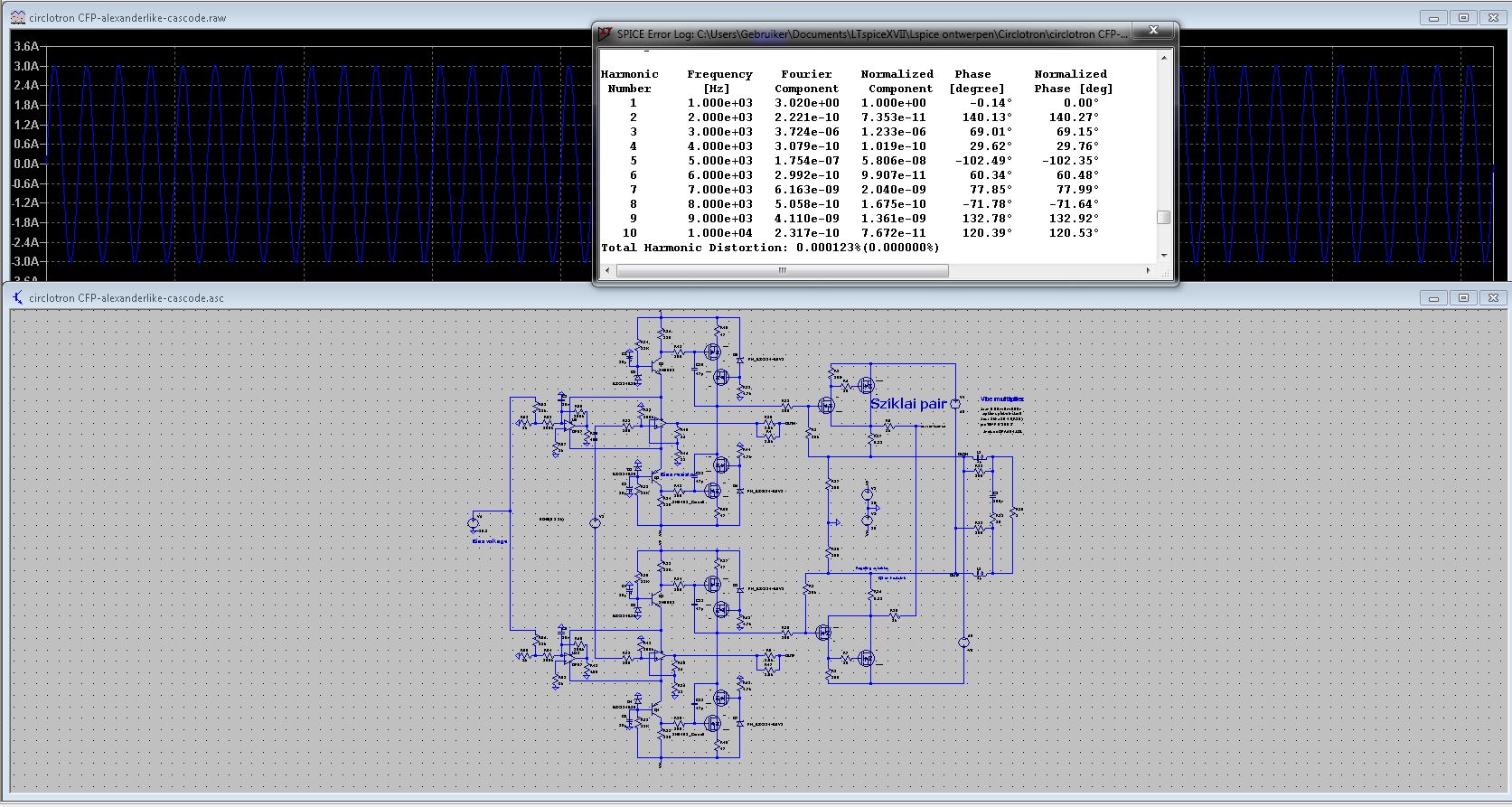Click the 'Bias voltage' schematic label
Image resolution: width=1512 pixels, height=807 pixels.
[490, 541]
